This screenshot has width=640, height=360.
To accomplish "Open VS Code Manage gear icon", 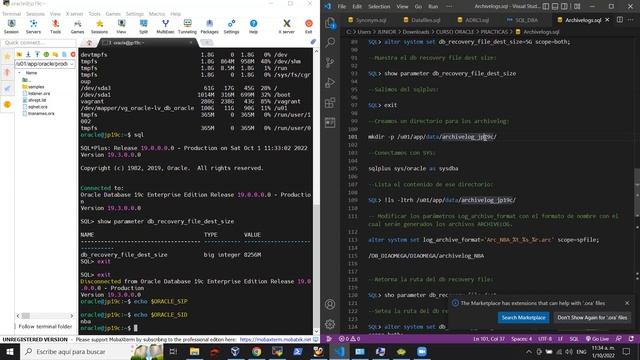I will (x=330, y=324).
